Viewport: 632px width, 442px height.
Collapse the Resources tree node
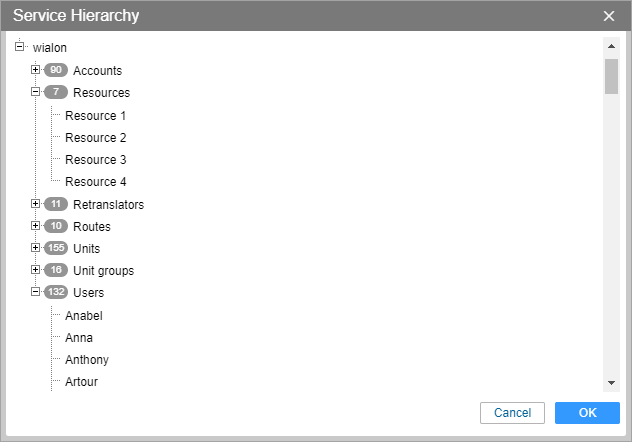(x=35, y=92)
